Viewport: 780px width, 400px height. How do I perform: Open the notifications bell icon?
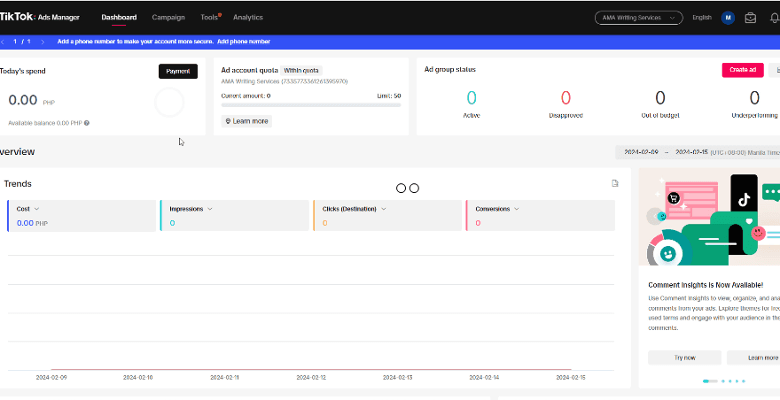(775, 18)
